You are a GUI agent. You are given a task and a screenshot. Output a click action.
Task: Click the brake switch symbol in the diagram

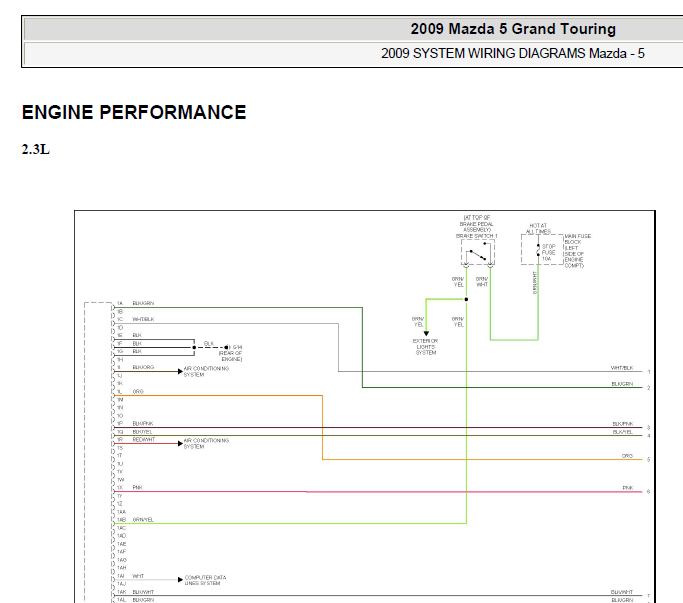click(478, 253)
